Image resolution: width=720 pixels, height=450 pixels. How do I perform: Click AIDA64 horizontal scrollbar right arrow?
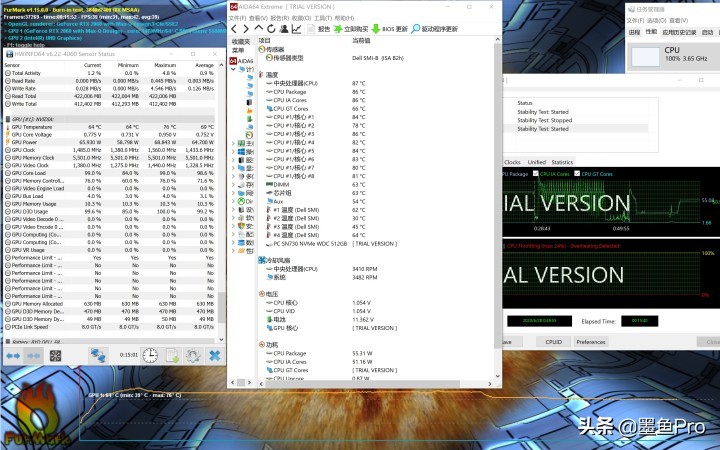click(490, 383)
